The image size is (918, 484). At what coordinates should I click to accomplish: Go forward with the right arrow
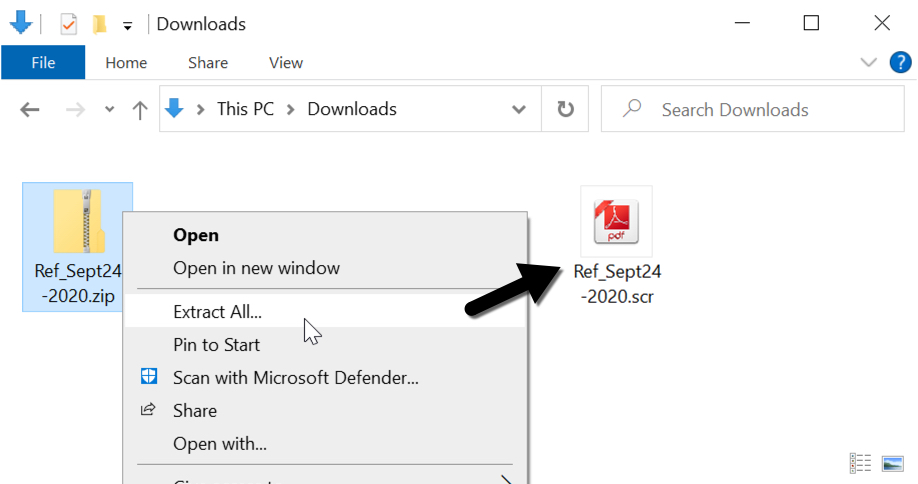(75, 109)
